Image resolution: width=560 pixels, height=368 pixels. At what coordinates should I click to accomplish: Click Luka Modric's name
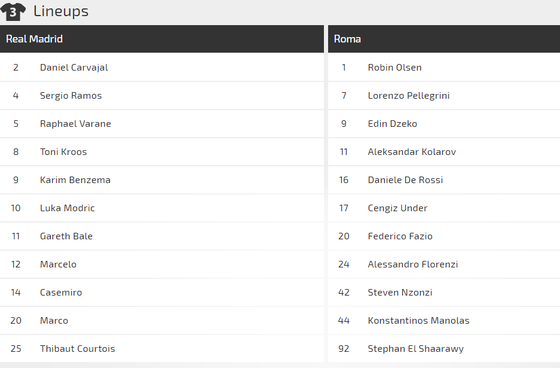pos(67,208)
